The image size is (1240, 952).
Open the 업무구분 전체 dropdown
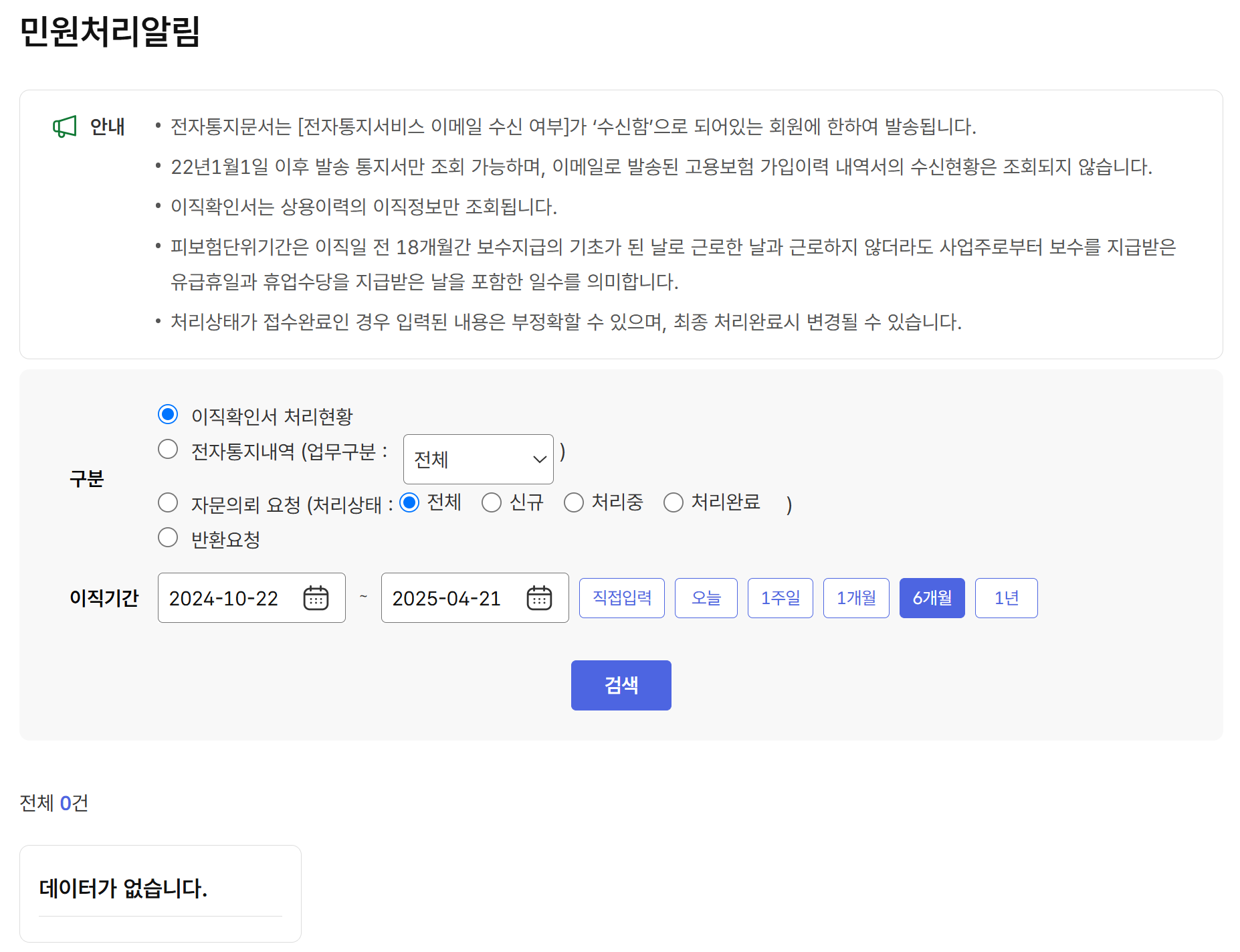pyautogui.click(x=478, y=460)
